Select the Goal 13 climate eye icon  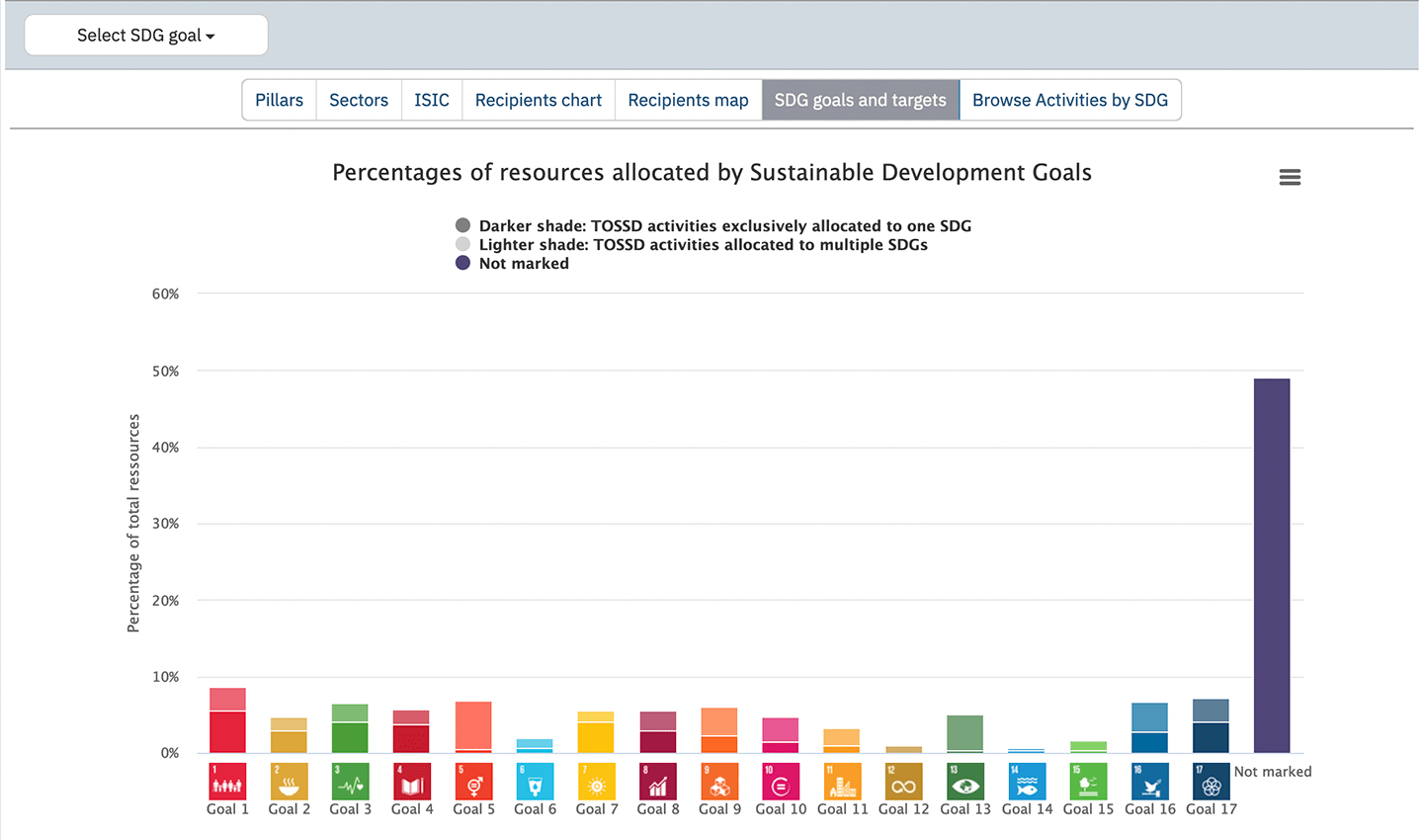pos(965,781)
